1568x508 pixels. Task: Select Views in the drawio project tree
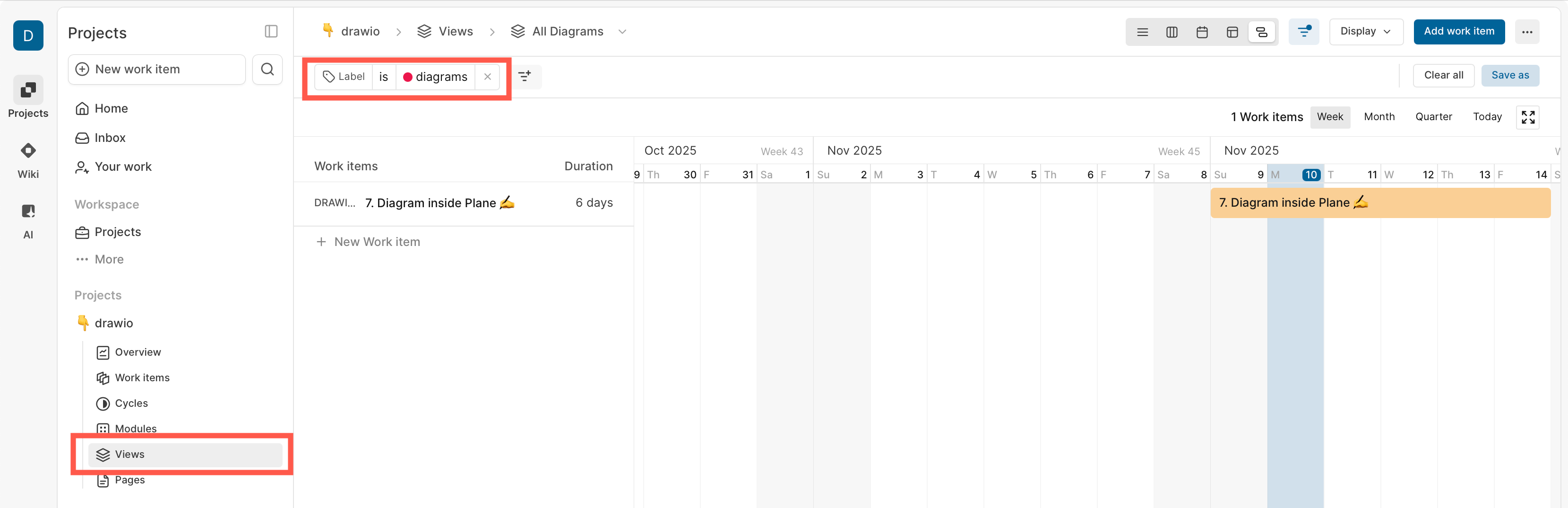(x=129, y=454)
